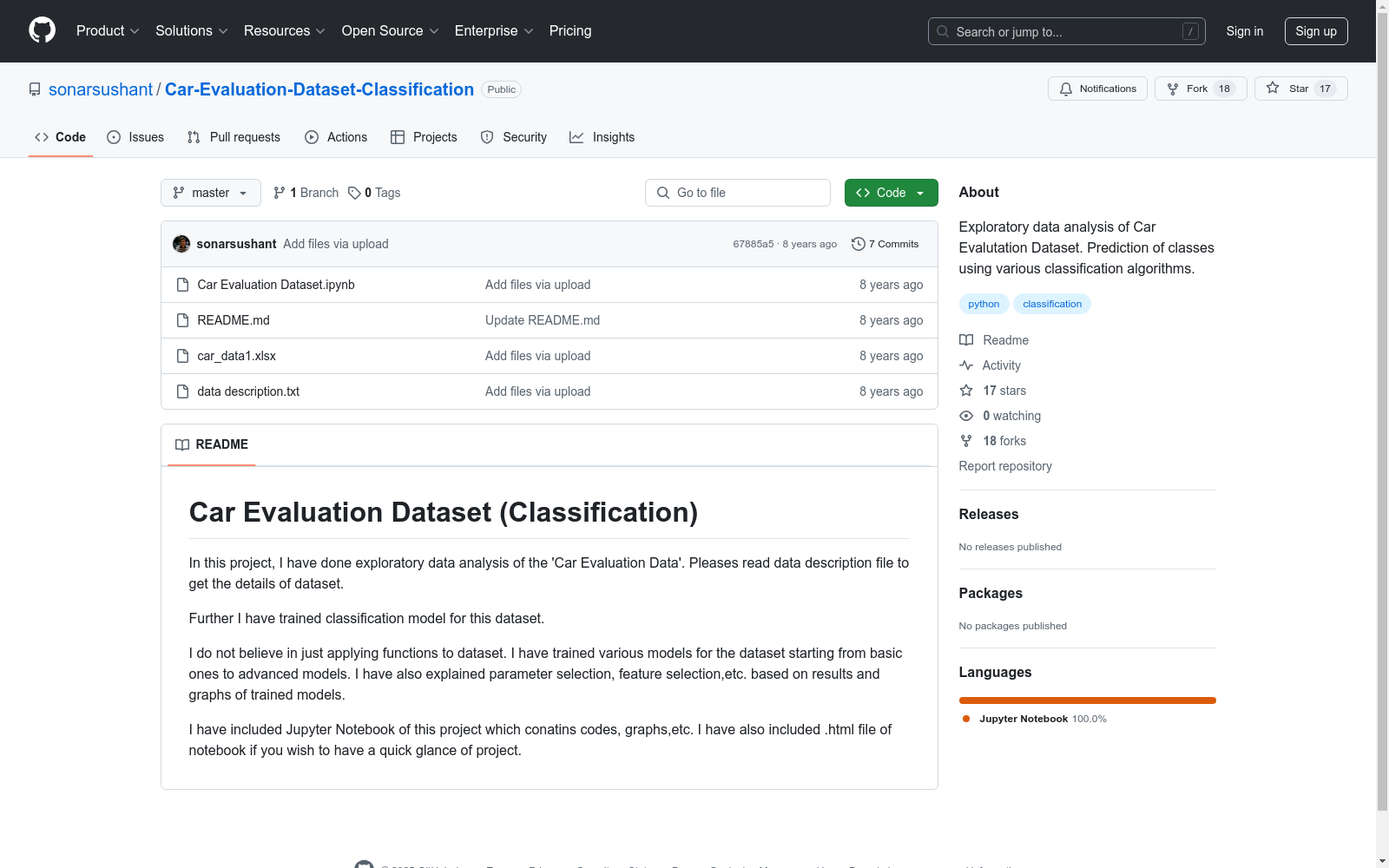Open the Packages heading link
Image resolution: width=1389 pixels, height=868 pixels.
pyautogui.click(x=991, y=593)
